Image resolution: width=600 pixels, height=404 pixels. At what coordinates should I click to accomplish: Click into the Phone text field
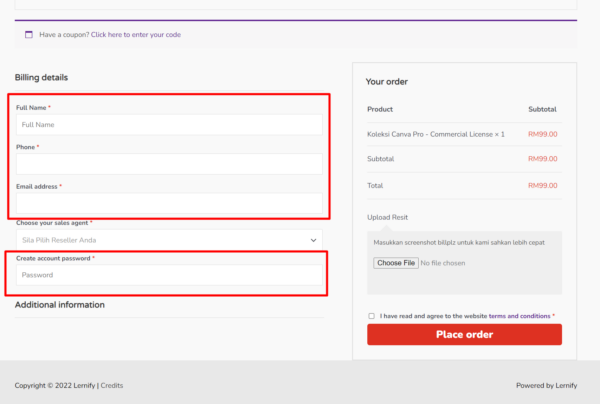point(169,164)
